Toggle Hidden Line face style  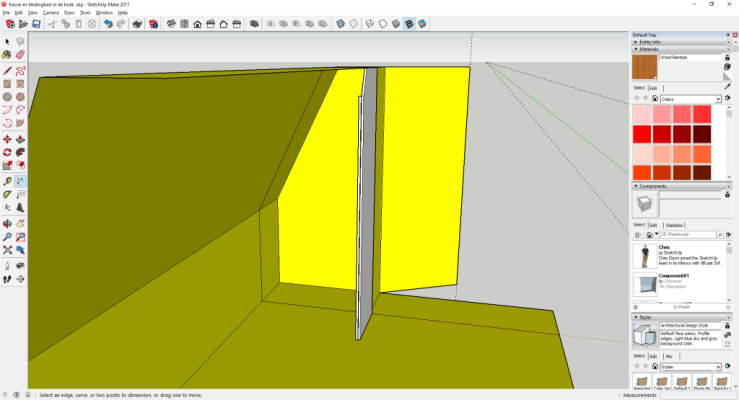coord(383,24)
